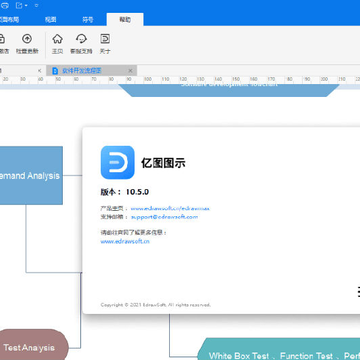Open the customize quick access toolbar dropdown
Screen dimensions: 360x360
tap(36, 6)
